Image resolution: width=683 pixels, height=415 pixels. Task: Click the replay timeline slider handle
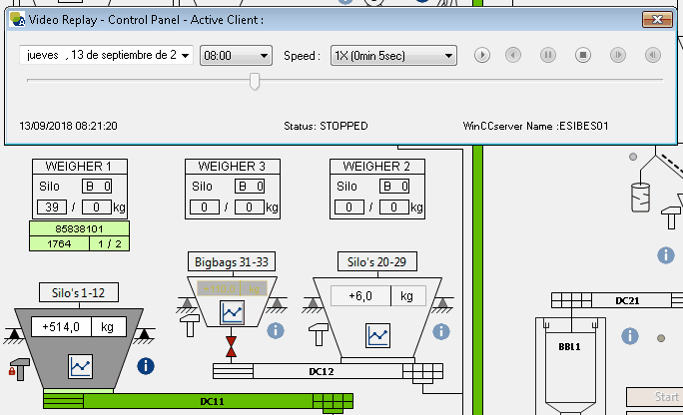[255, 80]
